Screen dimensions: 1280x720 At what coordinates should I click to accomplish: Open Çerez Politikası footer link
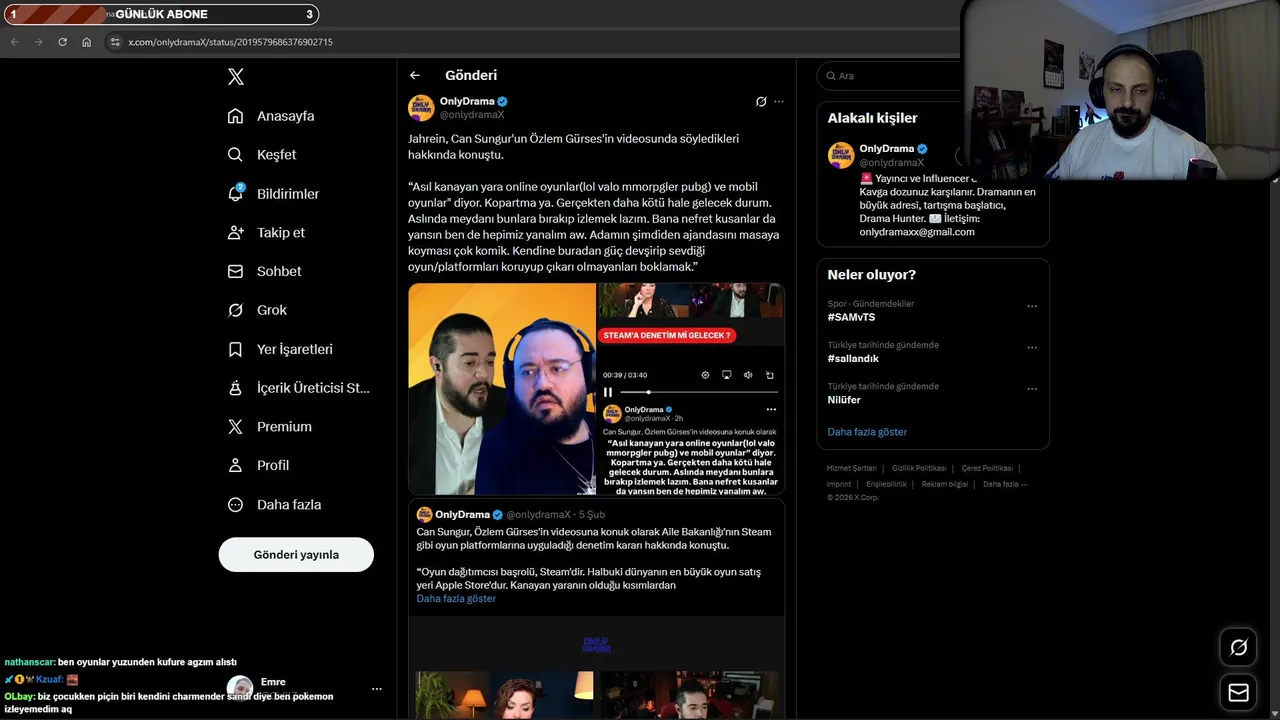[987, 468]
